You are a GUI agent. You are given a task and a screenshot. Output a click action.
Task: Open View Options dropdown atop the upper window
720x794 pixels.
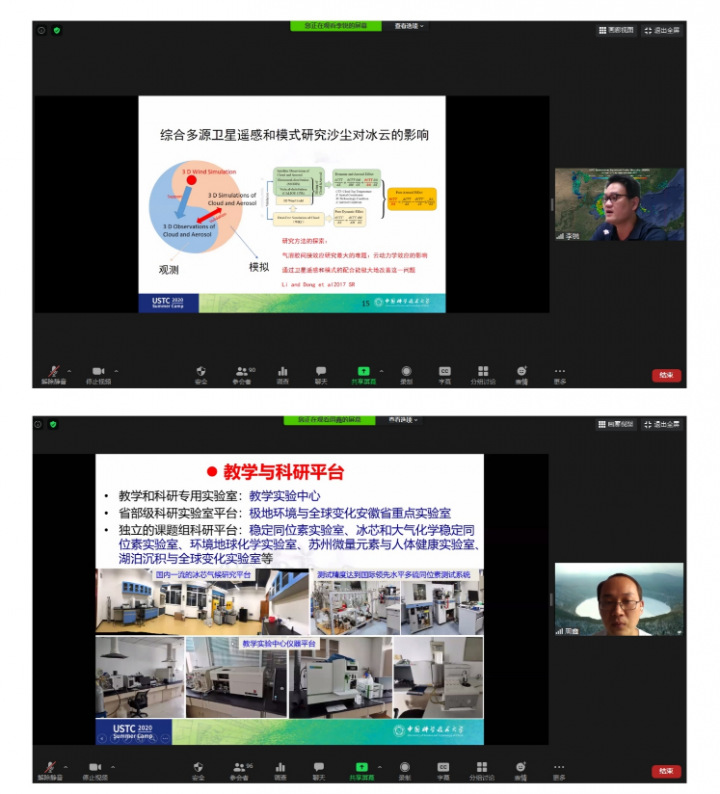pos(408,26)
